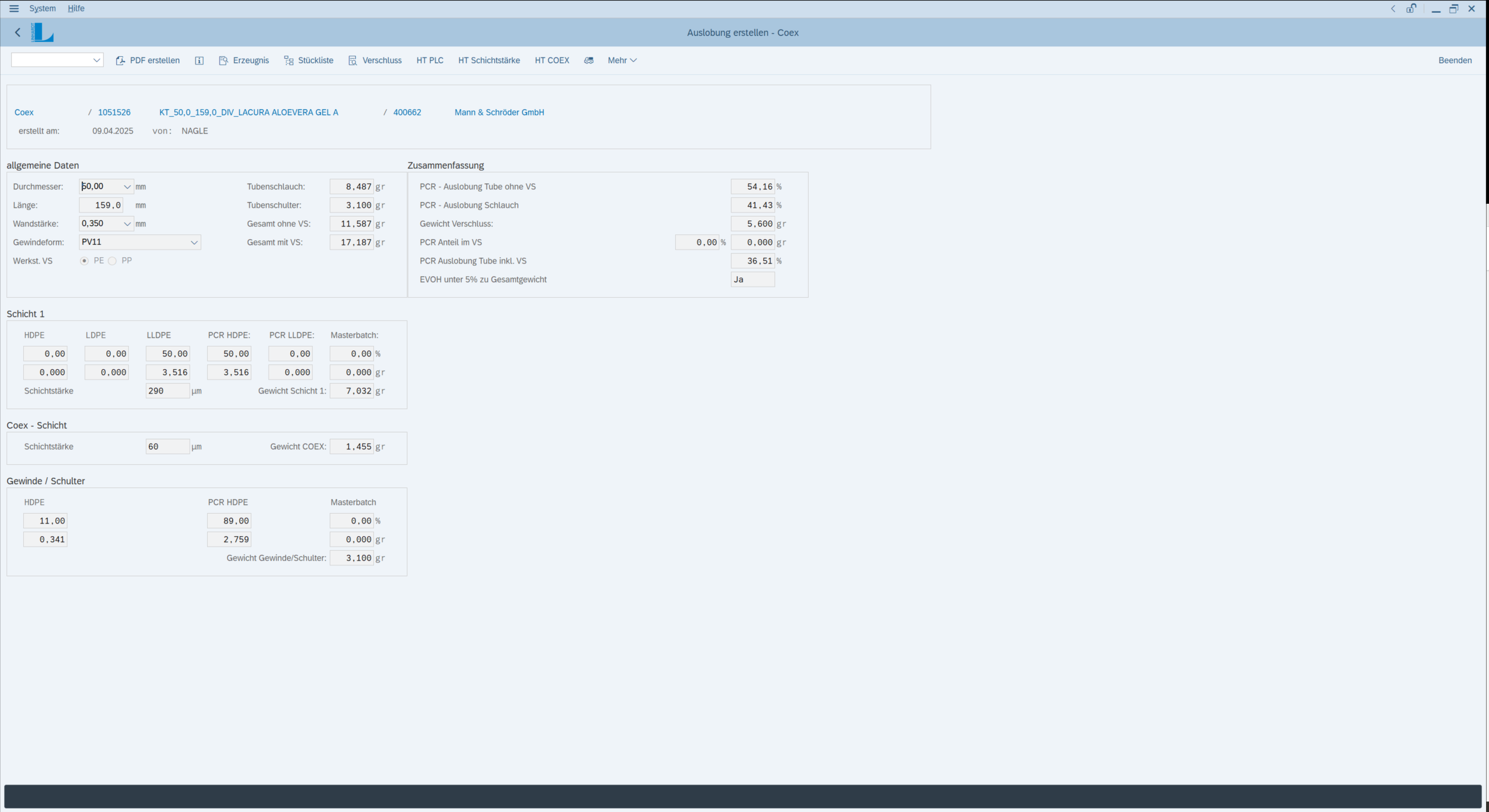1489x812 pixels.
Task: Open the hamburger menu icon
Action: click(14, 9)
